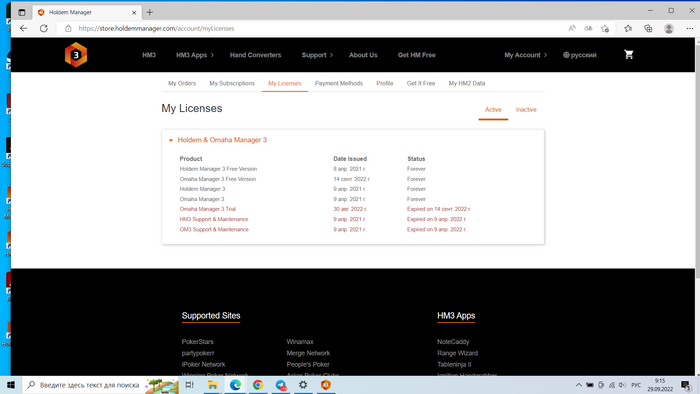
Task: Open TableNinja II app link
Action: click(x=454, y=365)
